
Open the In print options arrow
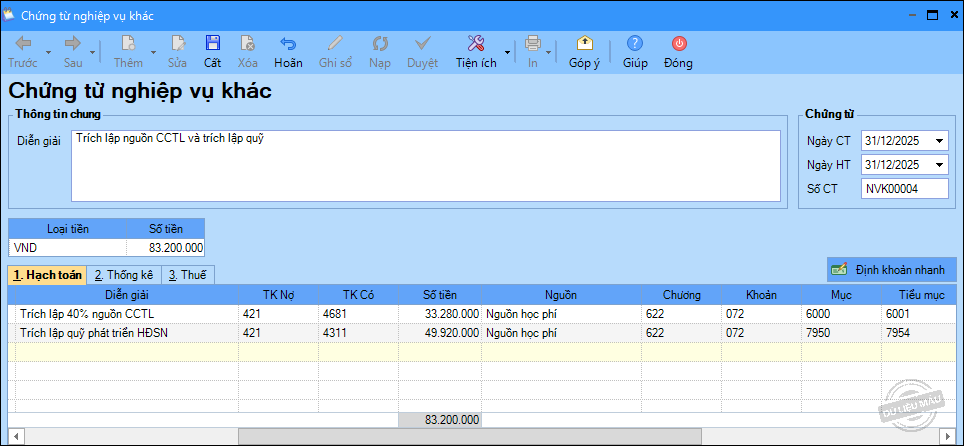click(x=549, y=51)
